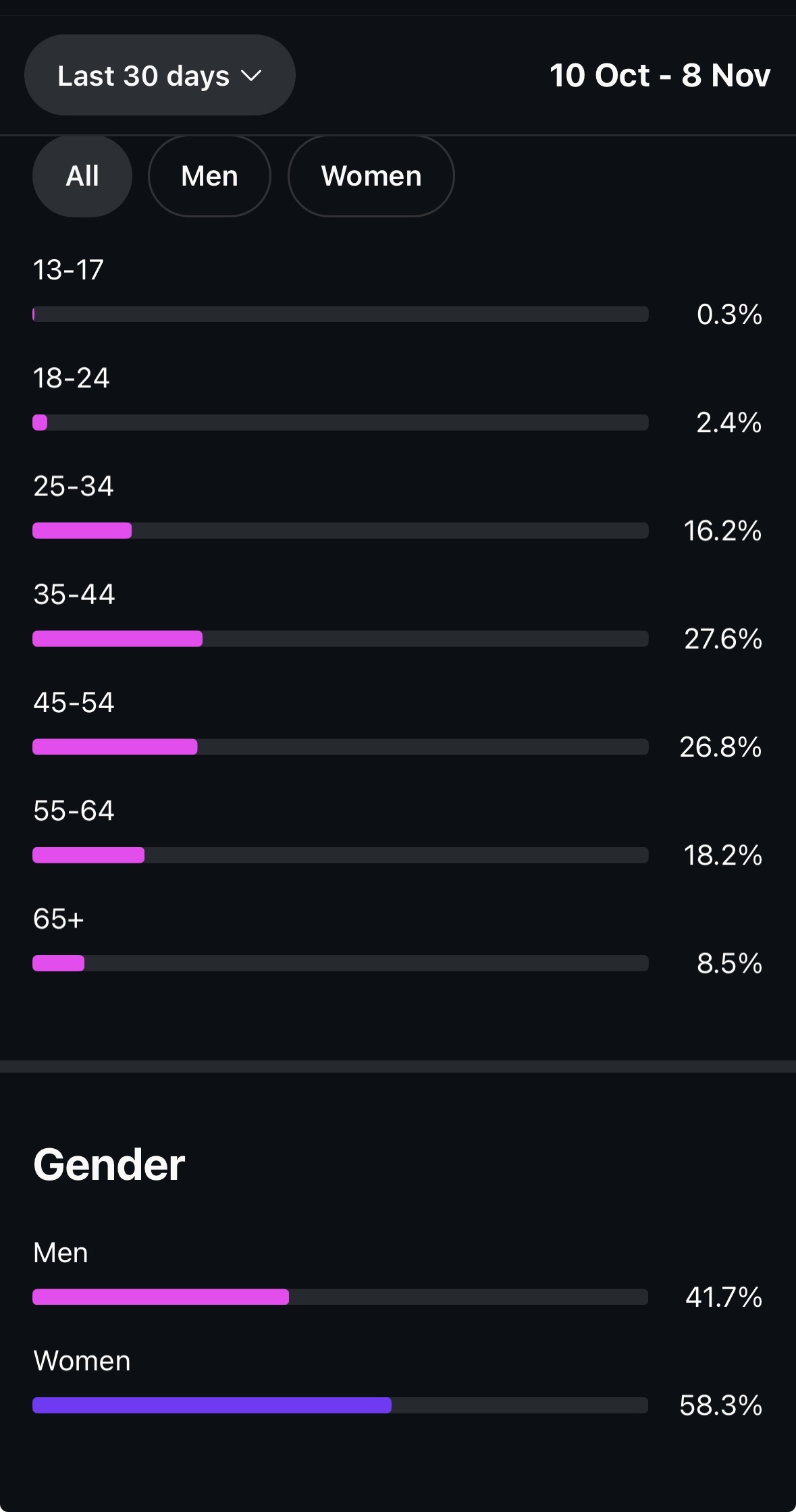Viewport: 796px width, 1512px height.
Task: Click the 27.6% value for 35-44
Action: click(722, 639)
